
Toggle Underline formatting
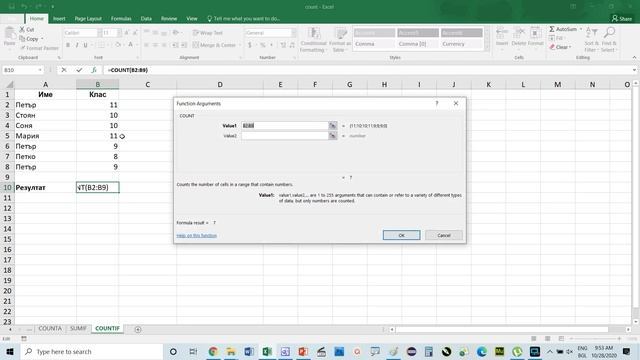[85, 45]
